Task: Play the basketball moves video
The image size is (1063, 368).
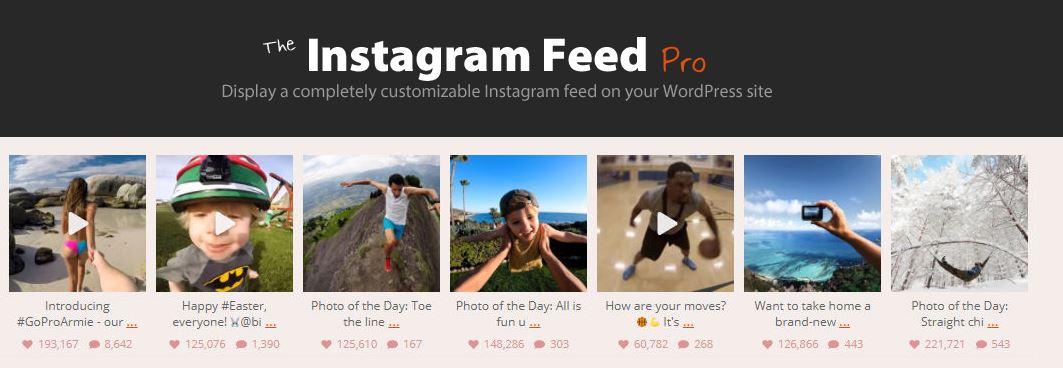Action: coord(666,224)
